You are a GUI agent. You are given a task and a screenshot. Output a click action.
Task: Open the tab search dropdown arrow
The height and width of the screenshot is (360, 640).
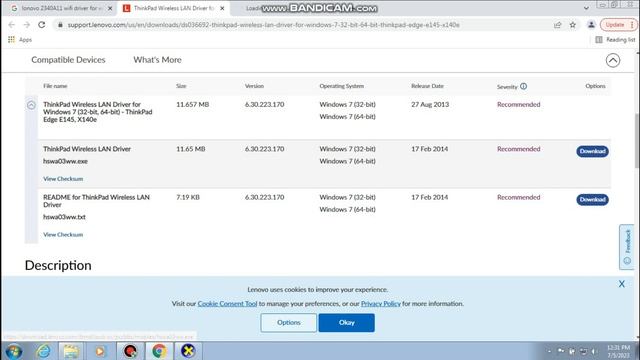[x=586, y=8]
